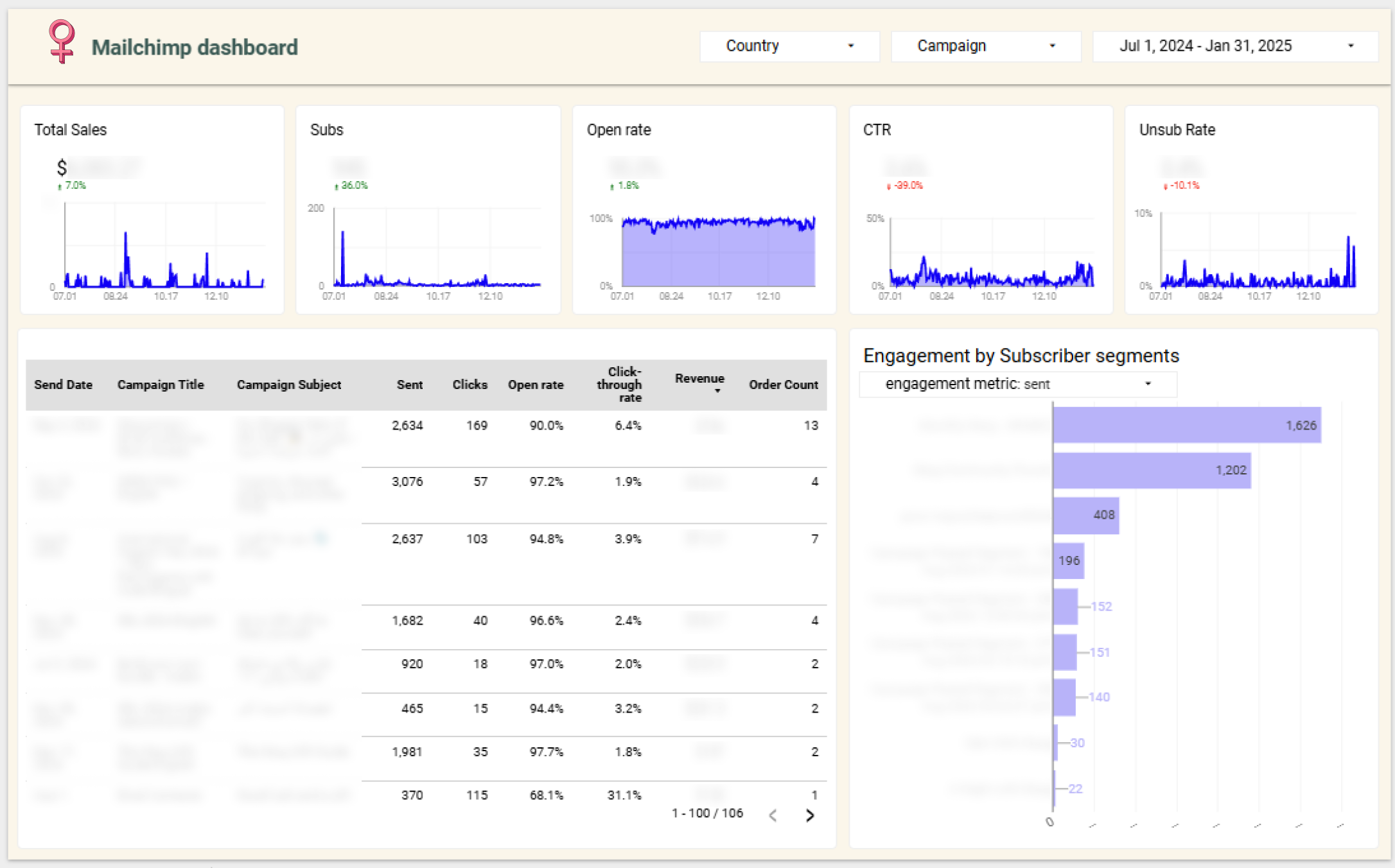1395x868 pixels.
Task: Click the Sent column header
Action: [409, 385]
